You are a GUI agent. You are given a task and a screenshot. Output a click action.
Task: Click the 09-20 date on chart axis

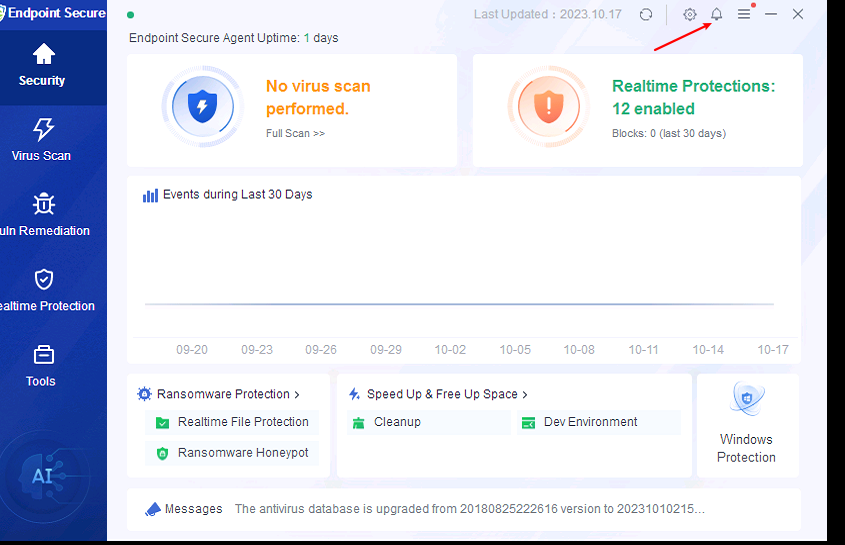[x=192, y=350]
